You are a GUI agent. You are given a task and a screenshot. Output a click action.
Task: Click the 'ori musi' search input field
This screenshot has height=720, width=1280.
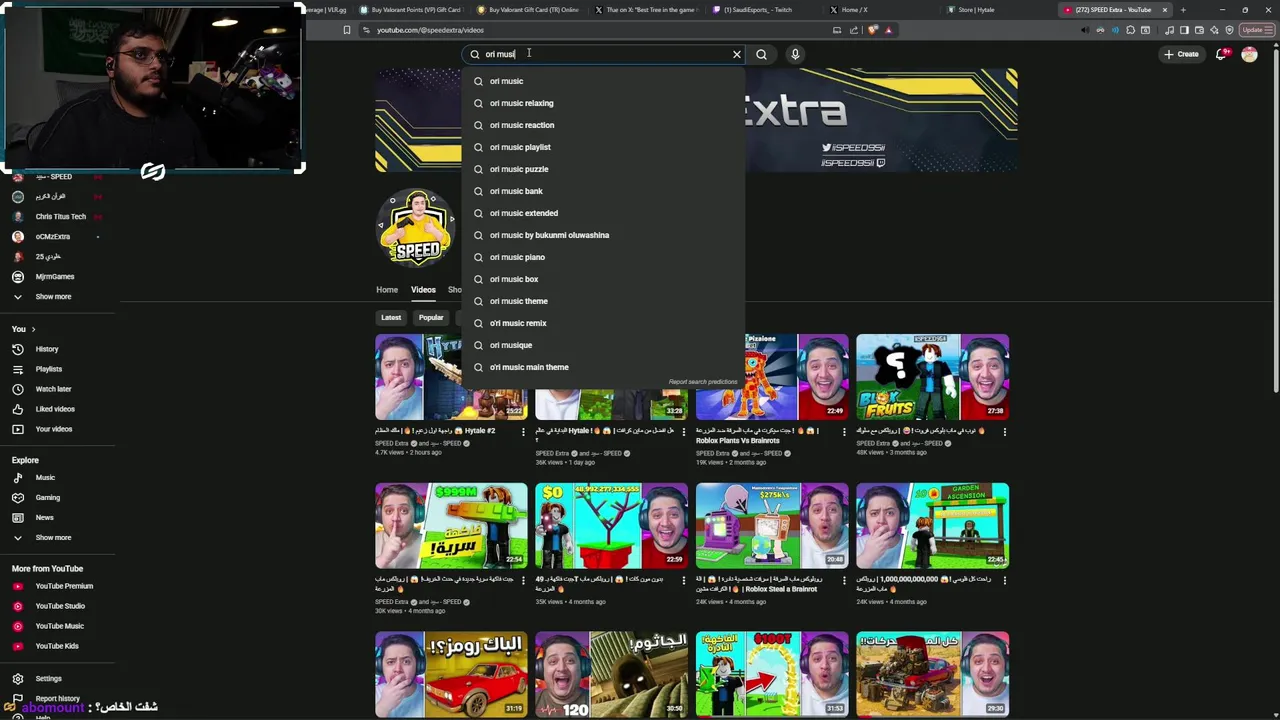605,54
